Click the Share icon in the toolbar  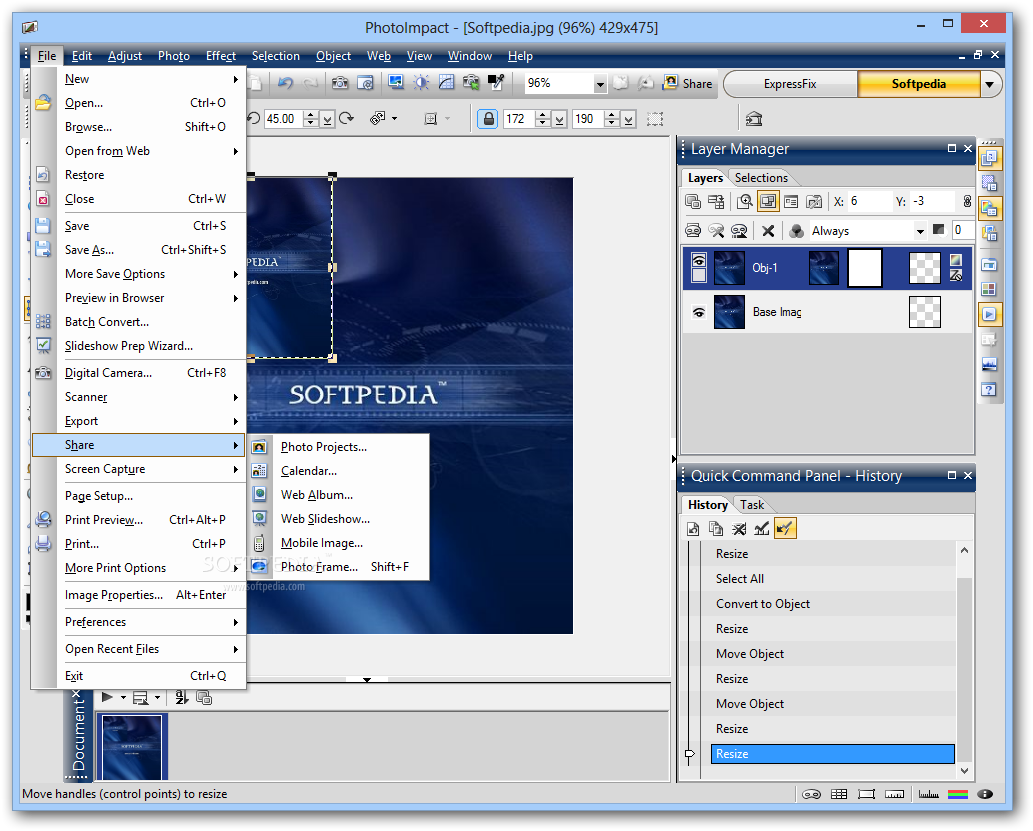click(x=688, y=83)
